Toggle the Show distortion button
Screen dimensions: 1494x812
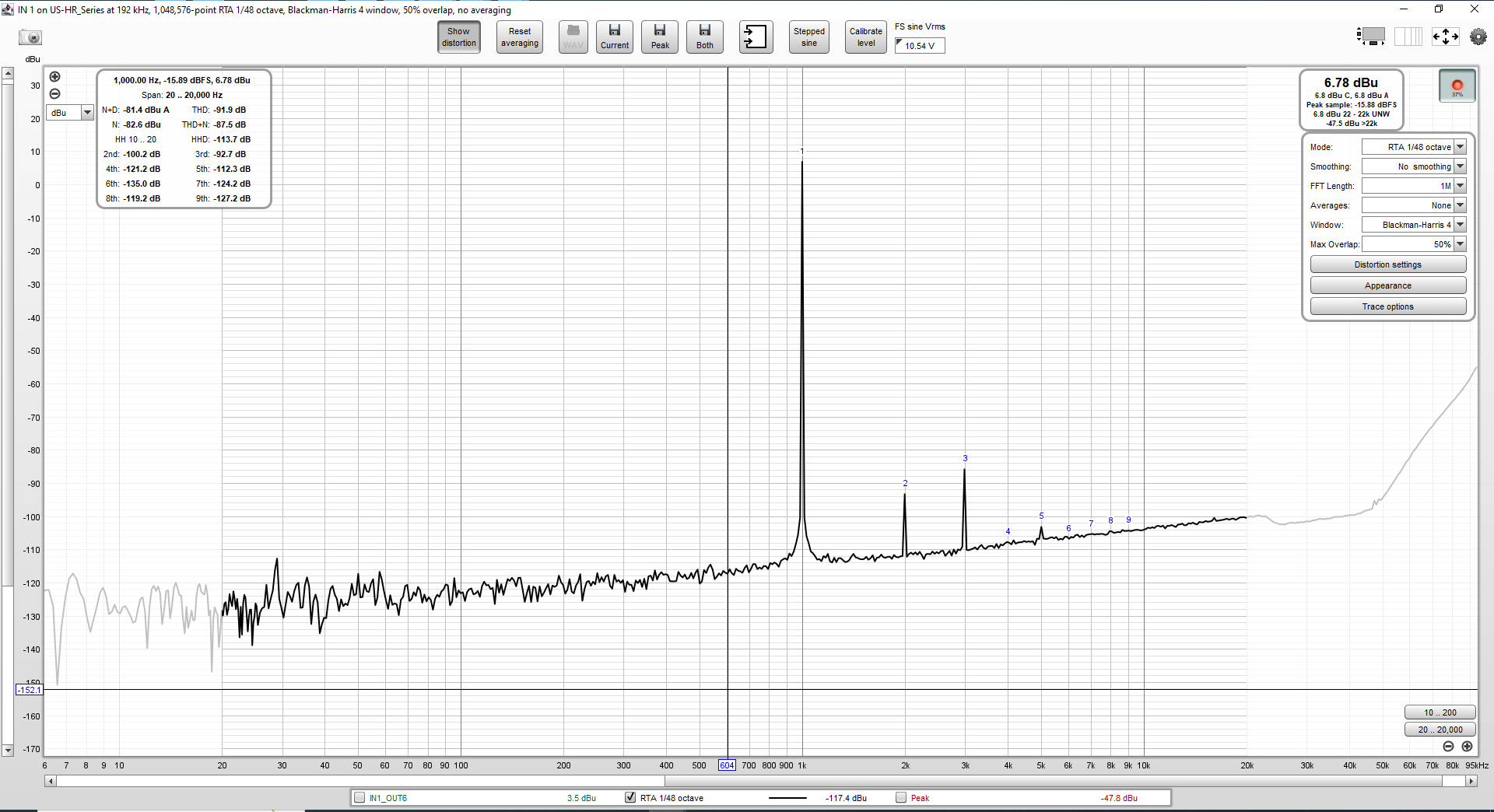(x=459, y=37)
